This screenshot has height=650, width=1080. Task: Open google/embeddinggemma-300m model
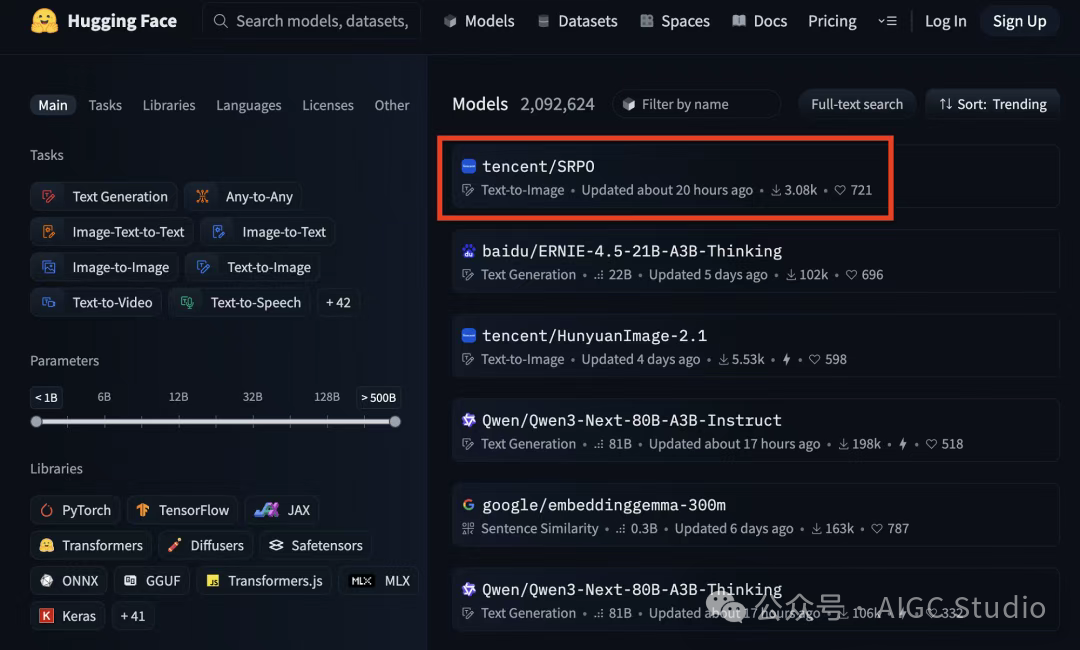pyautogui.click(x=755, y=516)
